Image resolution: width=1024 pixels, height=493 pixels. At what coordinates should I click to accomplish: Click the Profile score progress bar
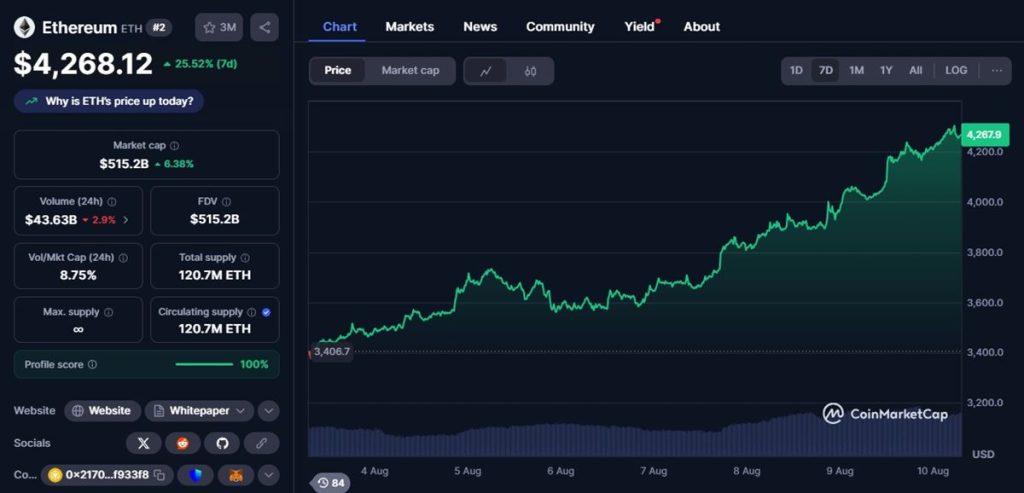click(204, 364)
